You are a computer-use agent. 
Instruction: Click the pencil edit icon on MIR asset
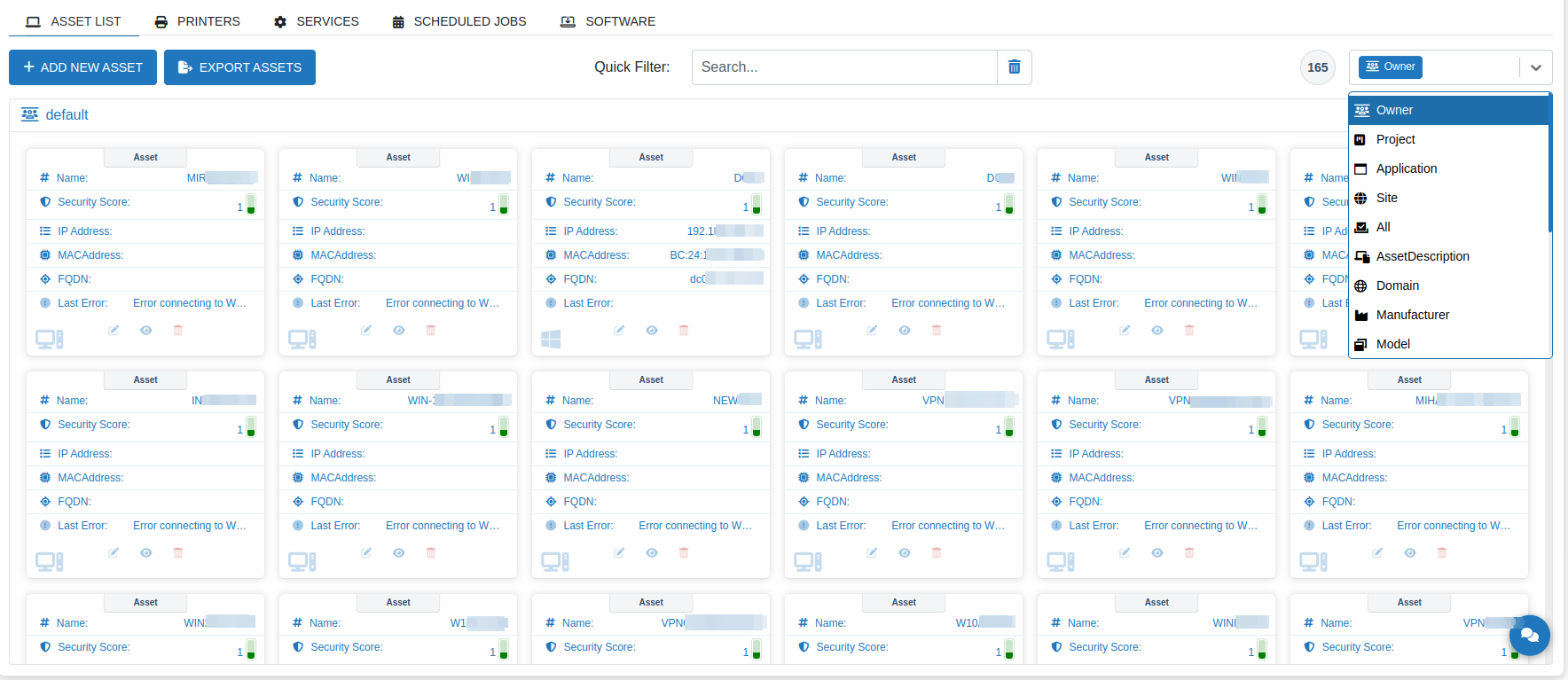114,330
